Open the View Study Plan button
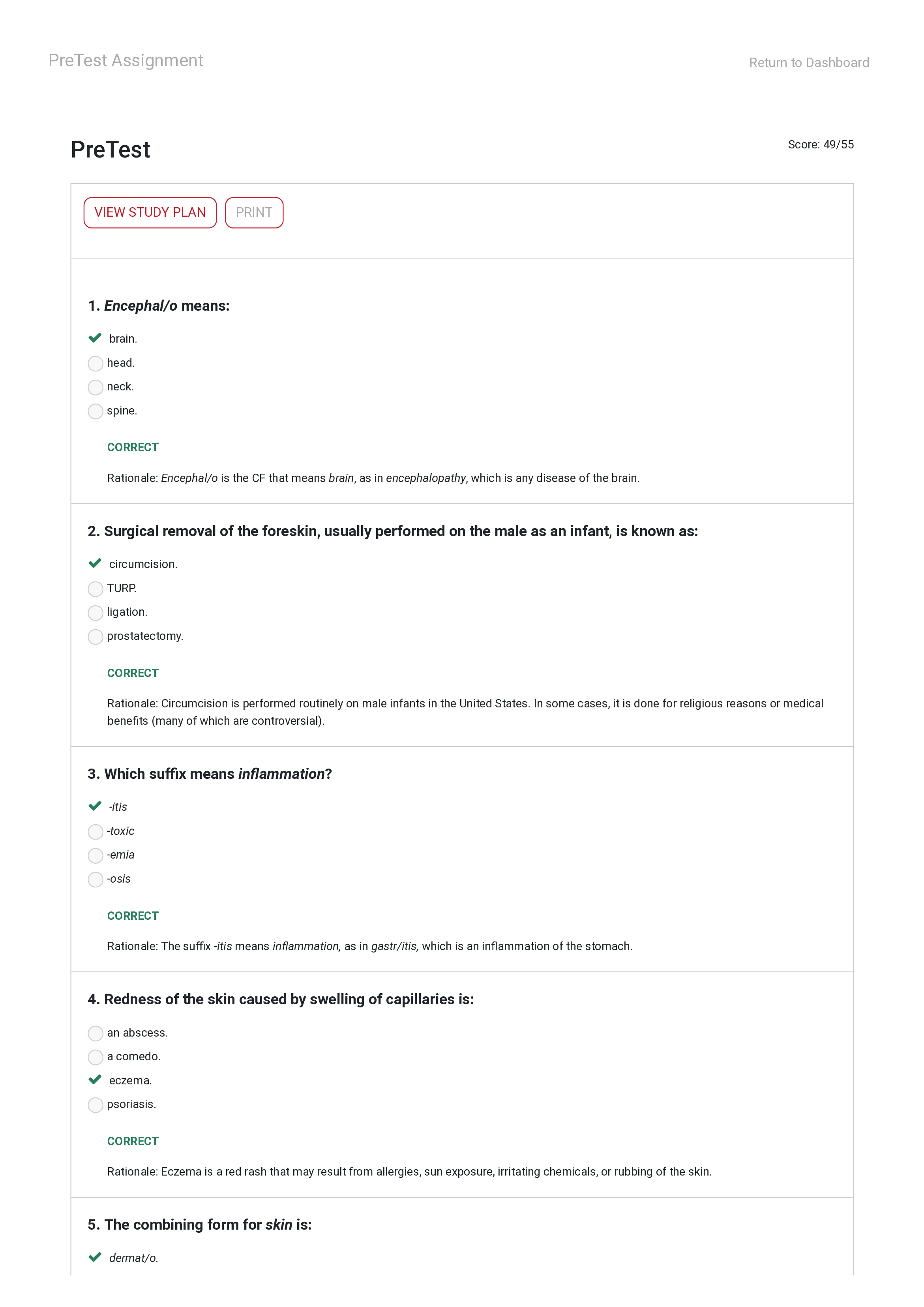 150,212
